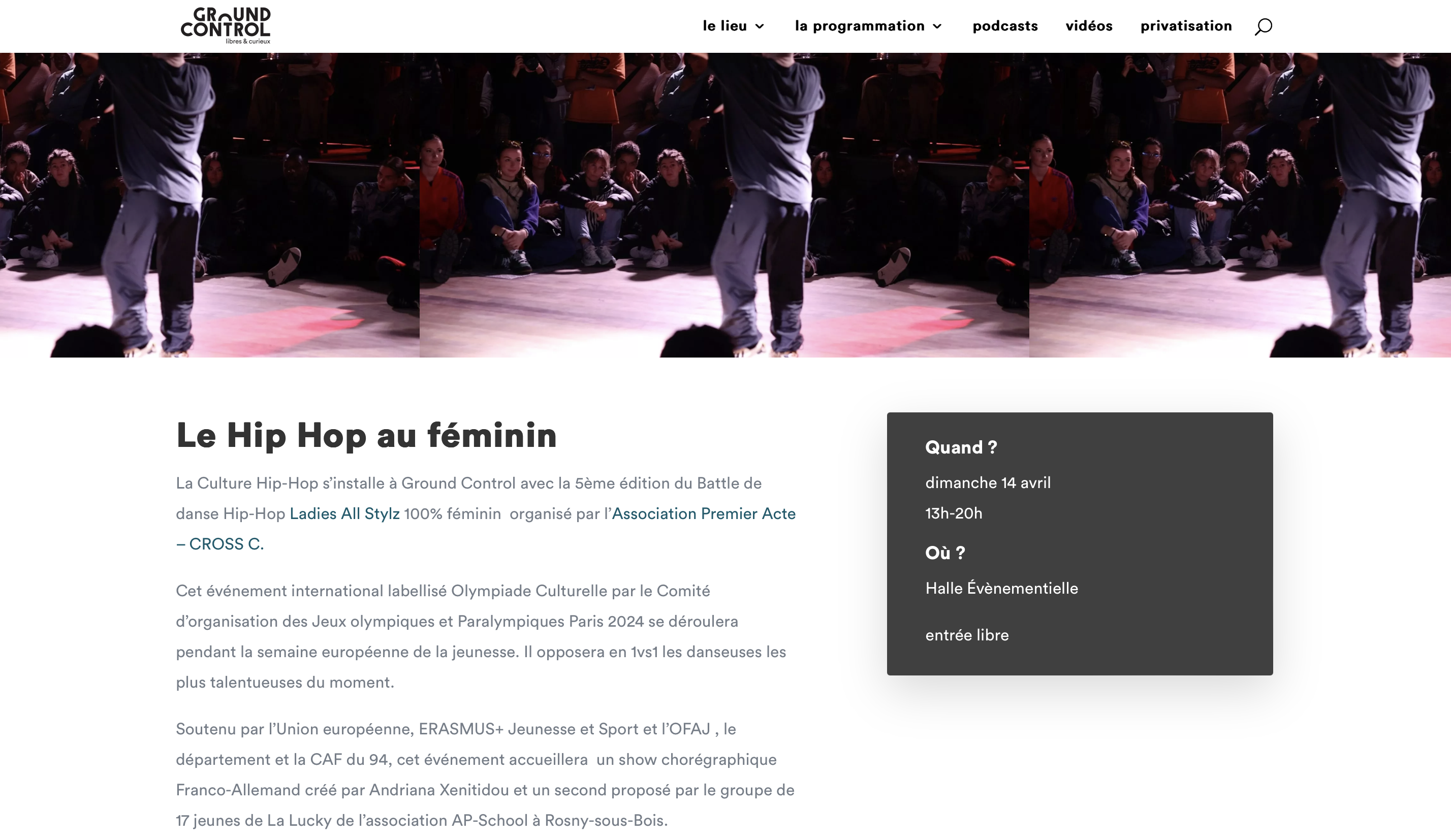This screenshot has width=1451, height=840.
Task: Open the Association Premier Acte link
Action: (x=703, y=513)
